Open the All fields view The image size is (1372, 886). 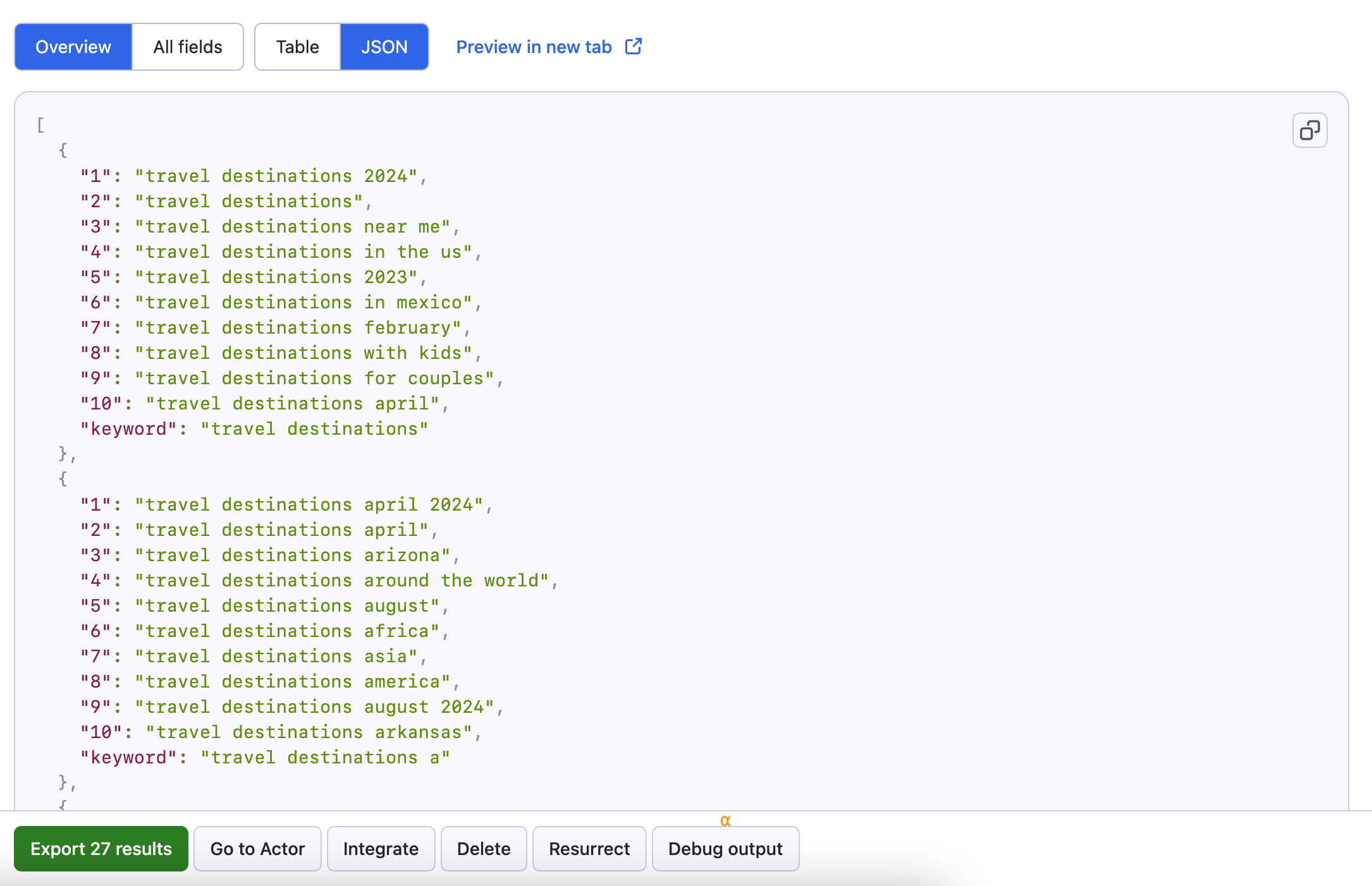click(x=187, y=46)
